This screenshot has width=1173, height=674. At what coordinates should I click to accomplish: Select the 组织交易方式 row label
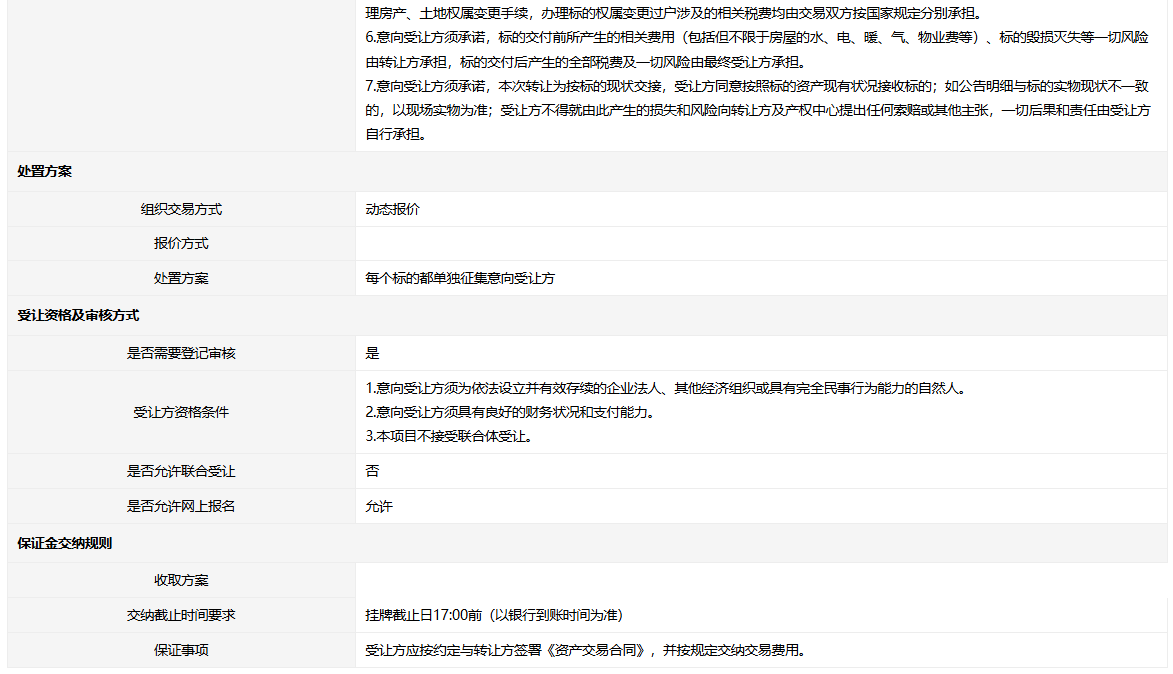click(181, 209)
